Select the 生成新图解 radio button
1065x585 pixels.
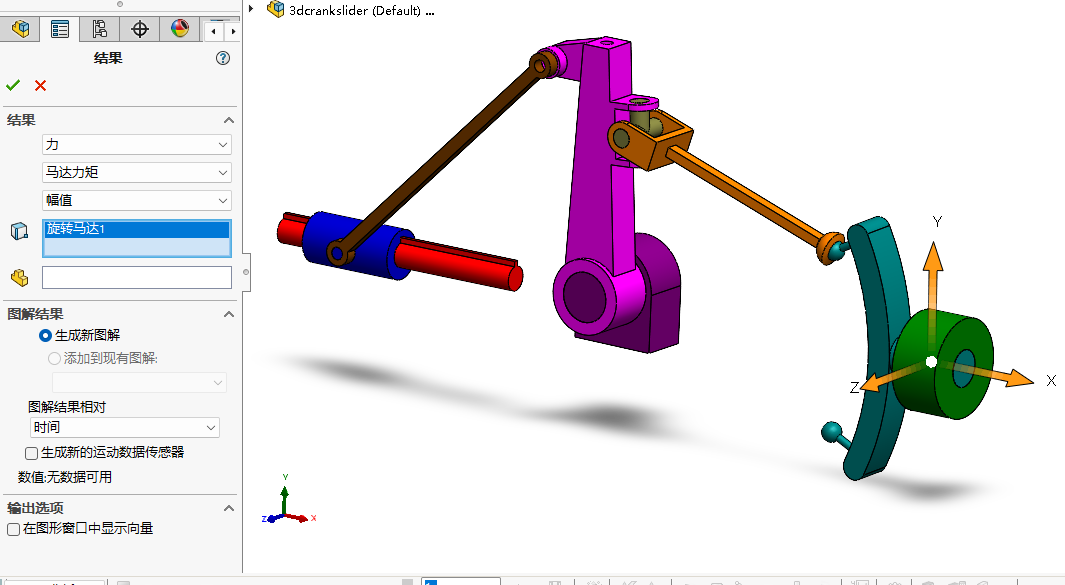click(x=45, y=335)
